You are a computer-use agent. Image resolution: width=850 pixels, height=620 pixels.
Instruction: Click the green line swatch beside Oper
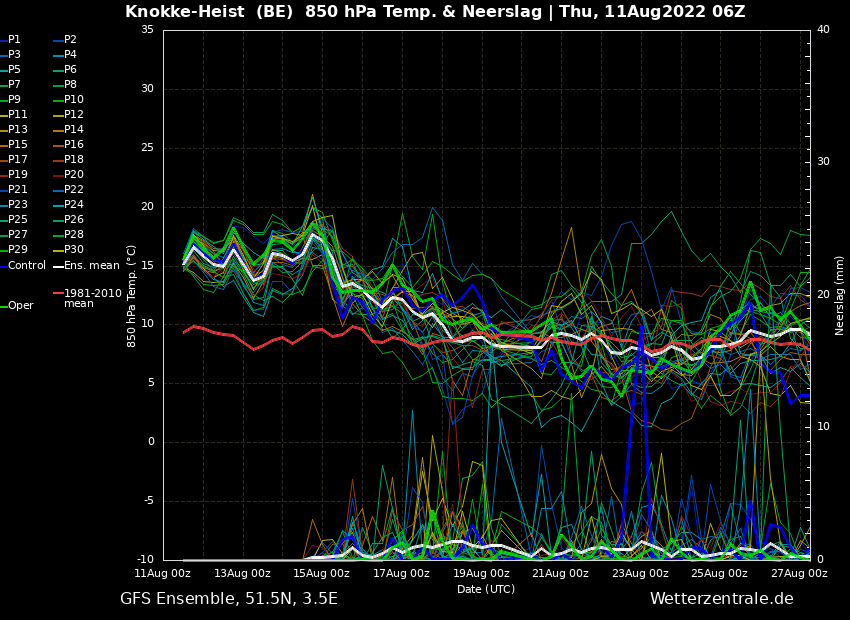point(3,306)
